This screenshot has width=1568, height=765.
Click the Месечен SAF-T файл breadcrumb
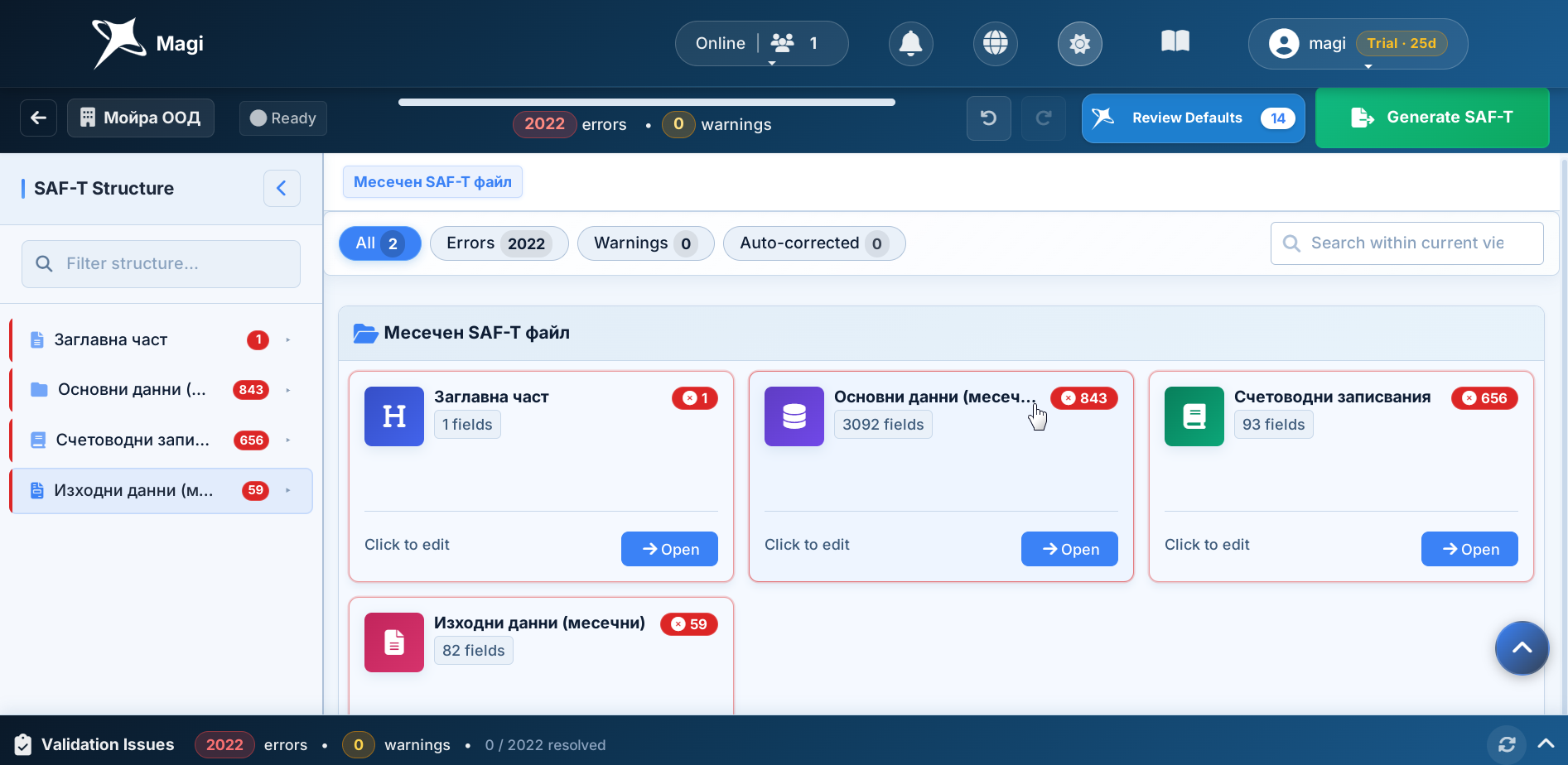tap(432, 182)
